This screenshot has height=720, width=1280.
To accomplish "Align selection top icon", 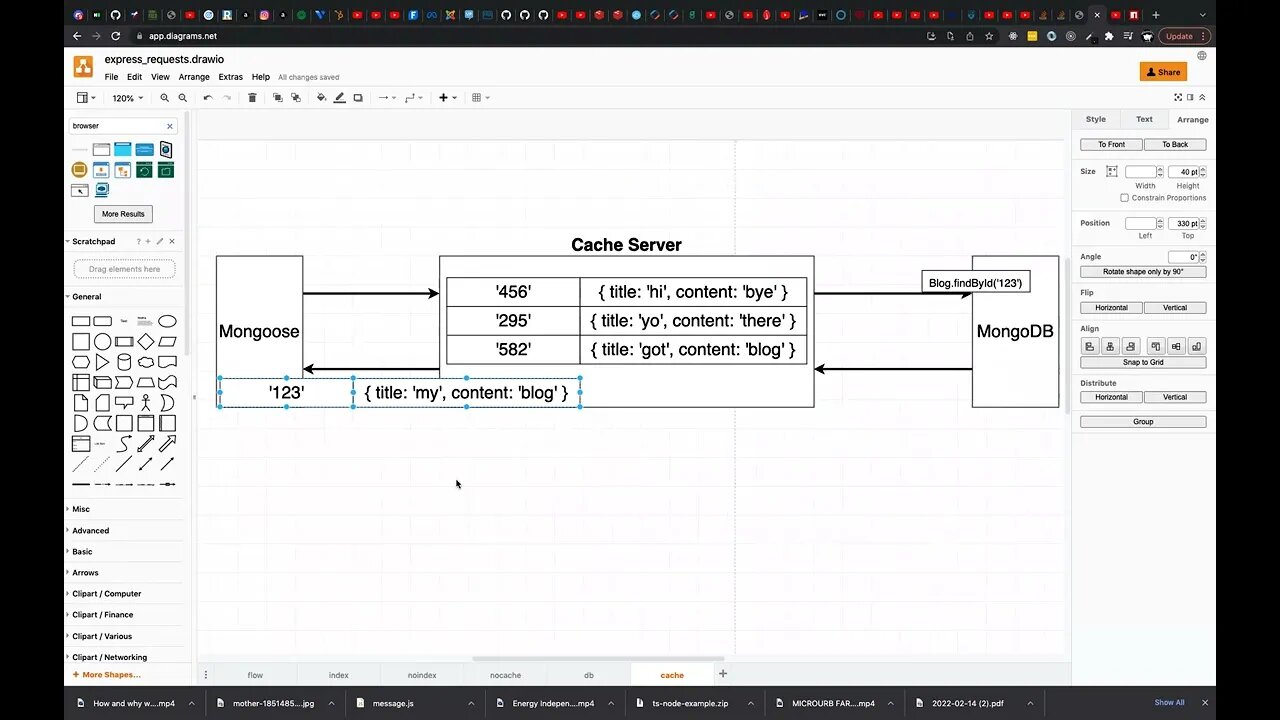I will coord(1155,346).
